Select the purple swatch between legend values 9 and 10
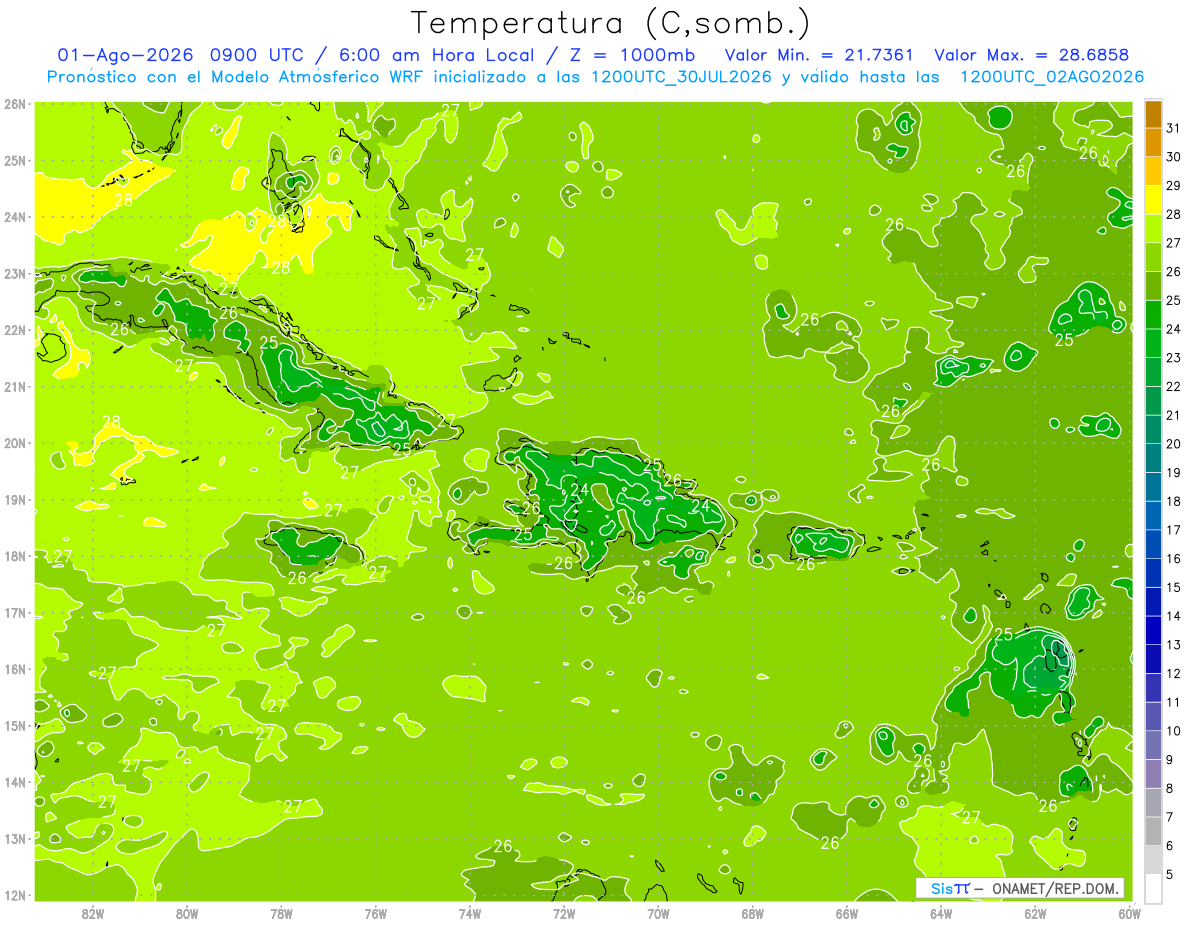The image size is (1200, 927). 1154,744
